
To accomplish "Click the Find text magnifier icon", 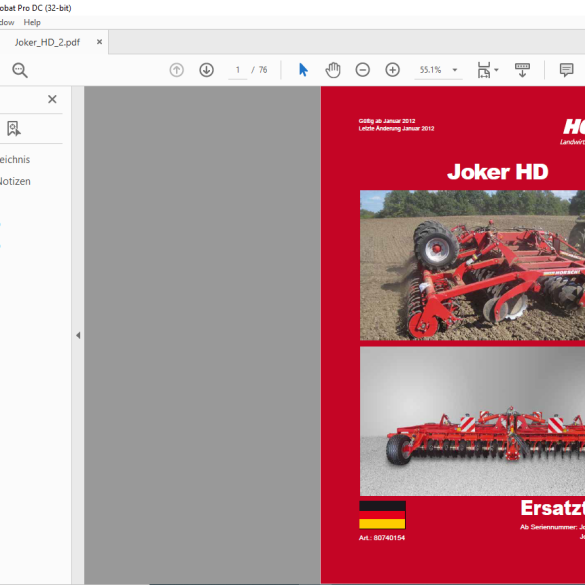I will point(20,70).
